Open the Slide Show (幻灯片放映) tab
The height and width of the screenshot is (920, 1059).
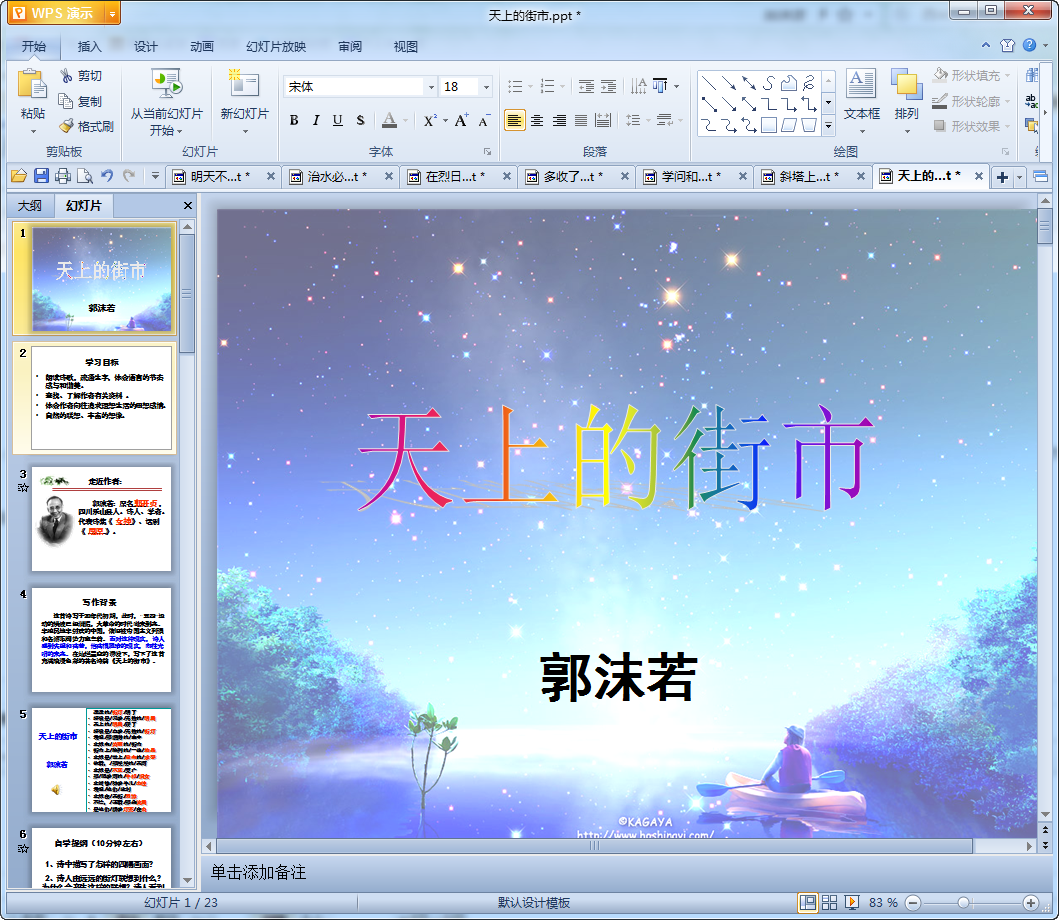[276, 46]
